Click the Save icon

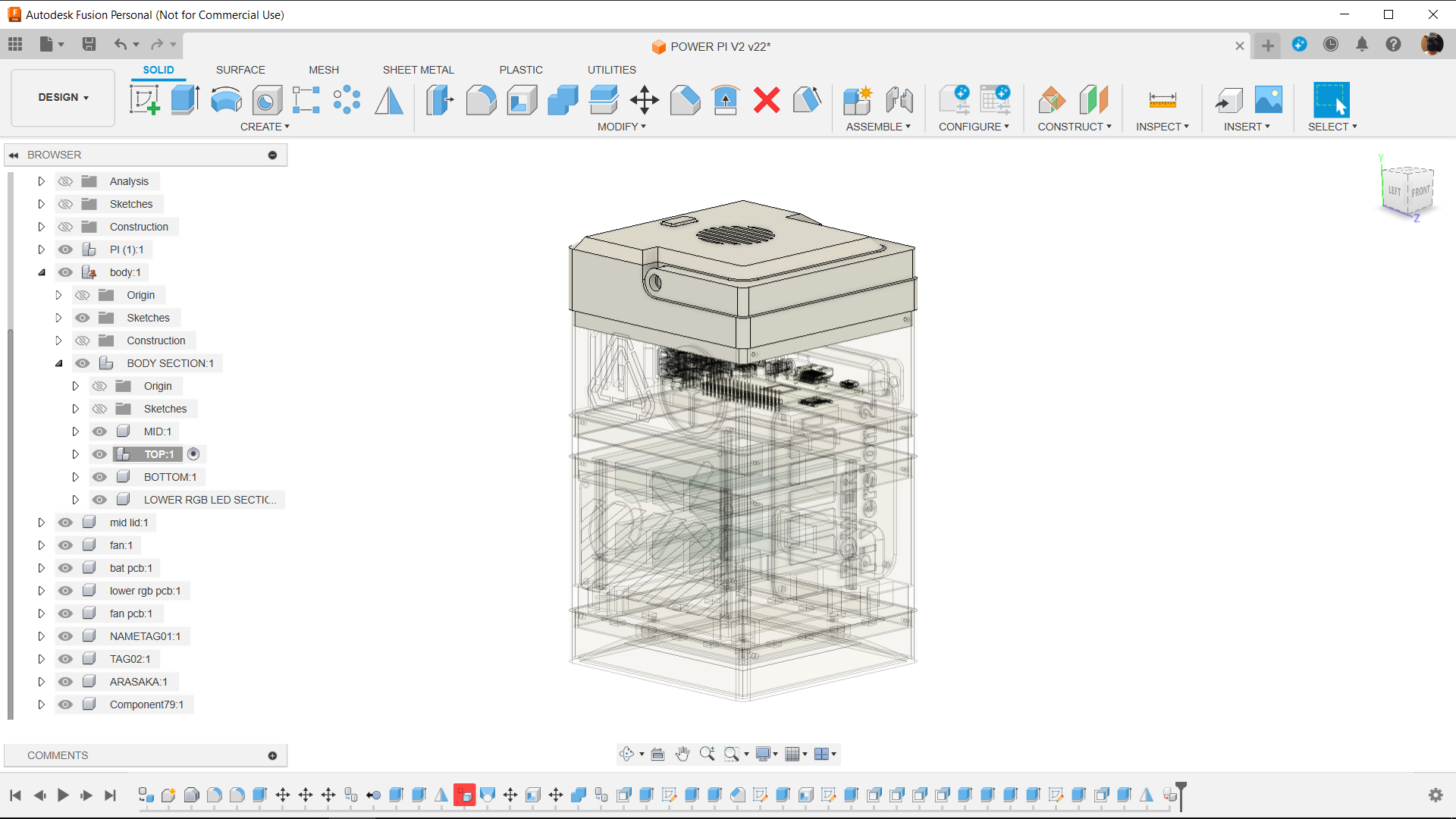coord(89,44)
